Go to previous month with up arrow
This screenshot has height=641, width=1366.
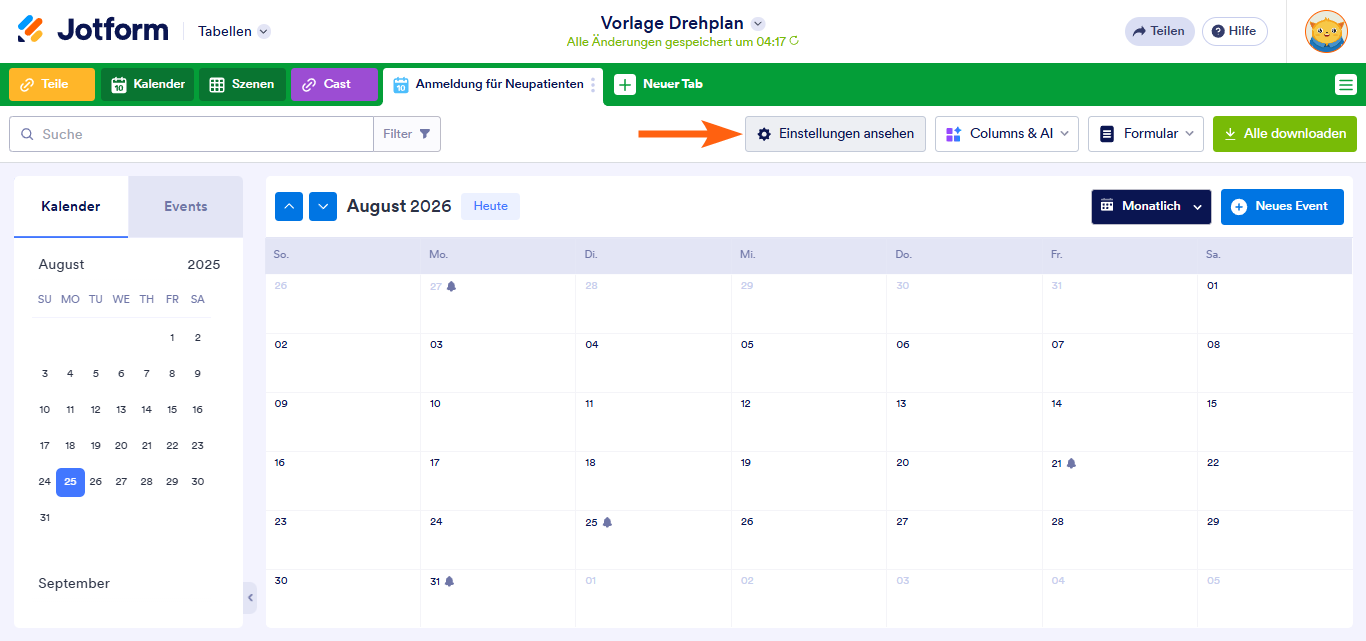(289, 207)
